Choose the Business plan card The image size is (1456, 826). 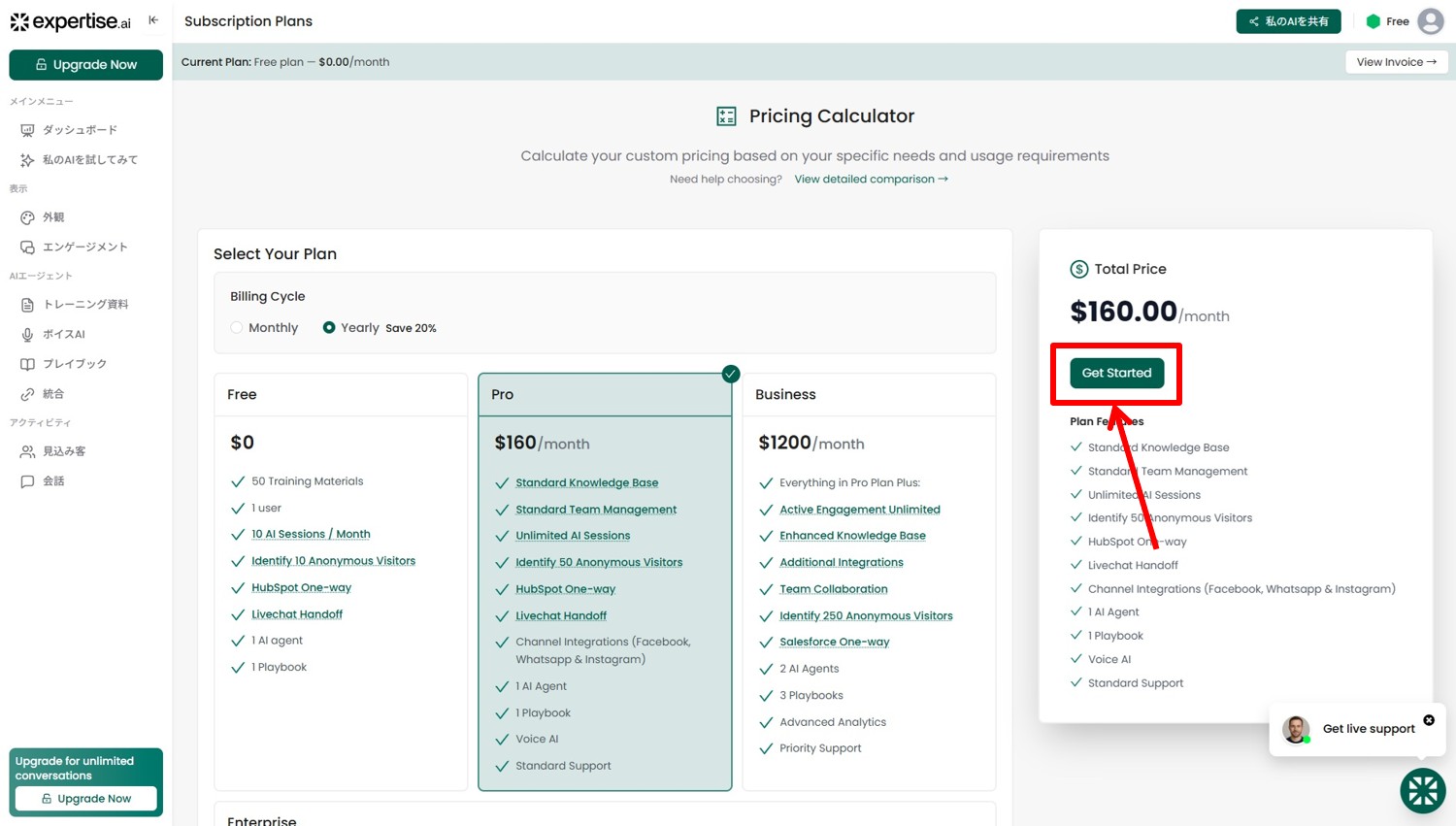[x=869, y=395]
